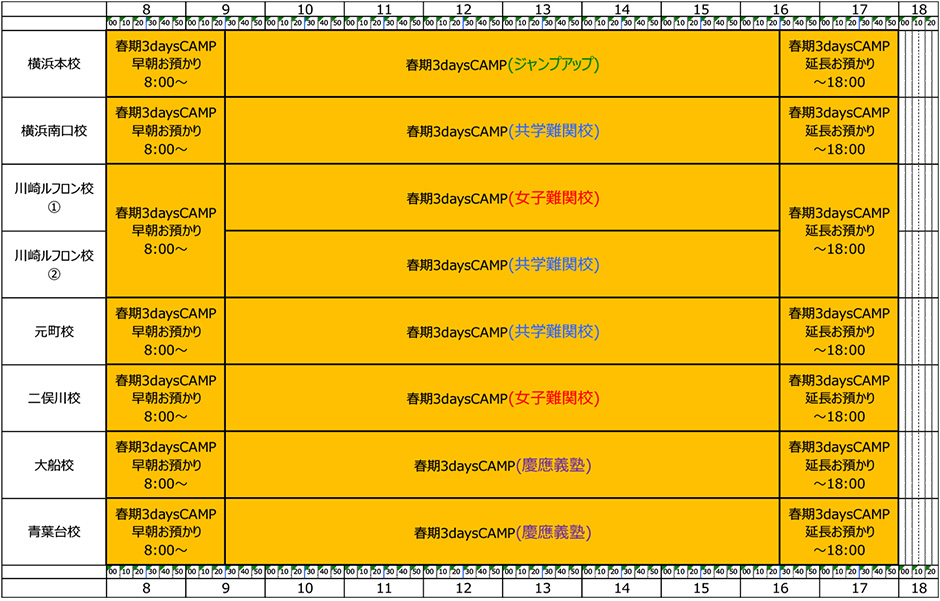
Task: Open 共学難関校 camp block for 川崎ルフロン校②
Action: [502, 264]
